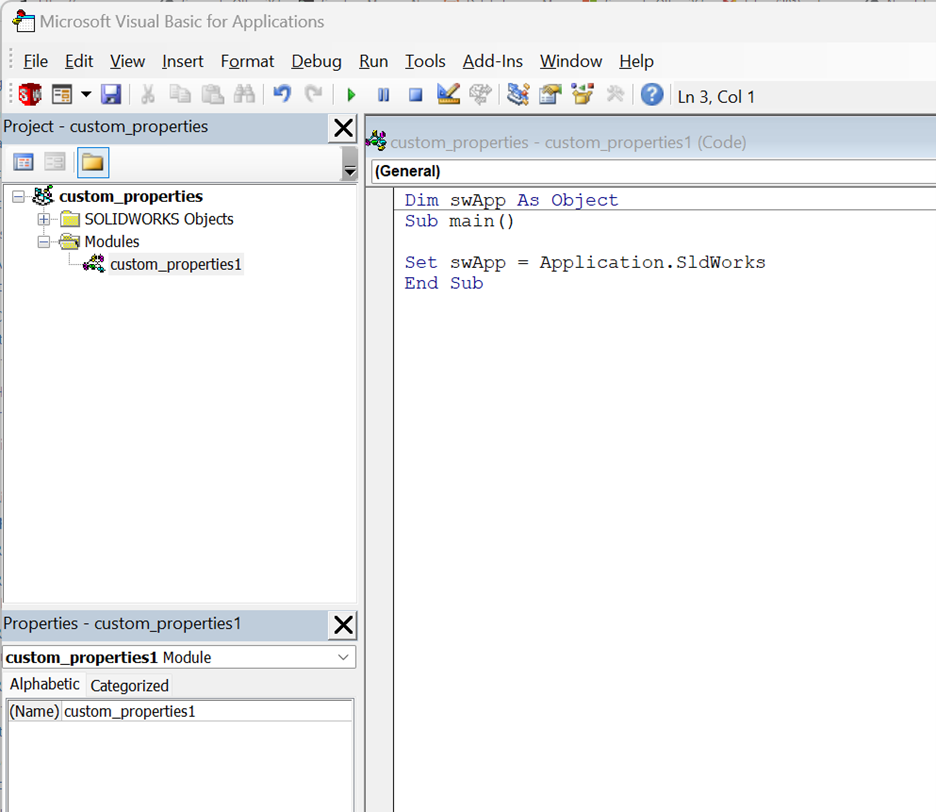Viewport: 936px width, 812px height.
Task: Open the Debug menu
Action: (x=316, y=61)
